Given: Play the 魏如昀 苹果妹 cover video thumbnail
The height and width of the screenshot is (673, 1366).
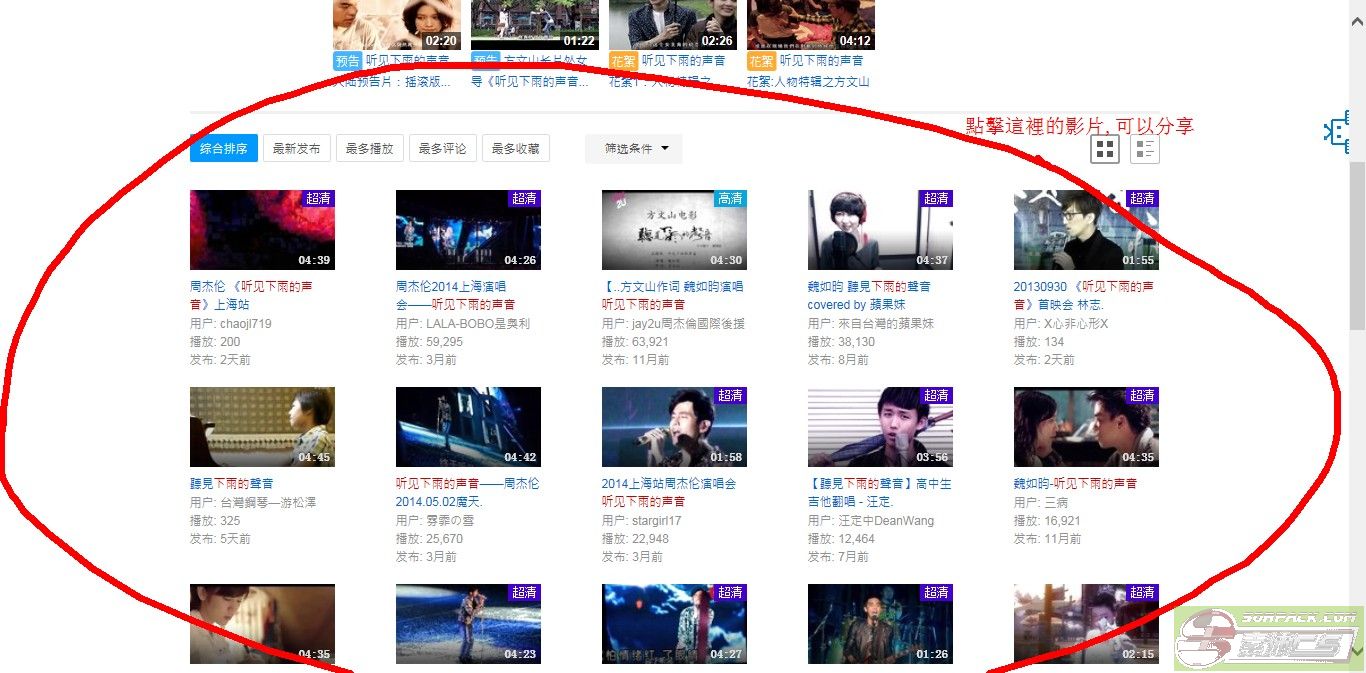Looking at the screenshot, I should click(x=880, y=229).
